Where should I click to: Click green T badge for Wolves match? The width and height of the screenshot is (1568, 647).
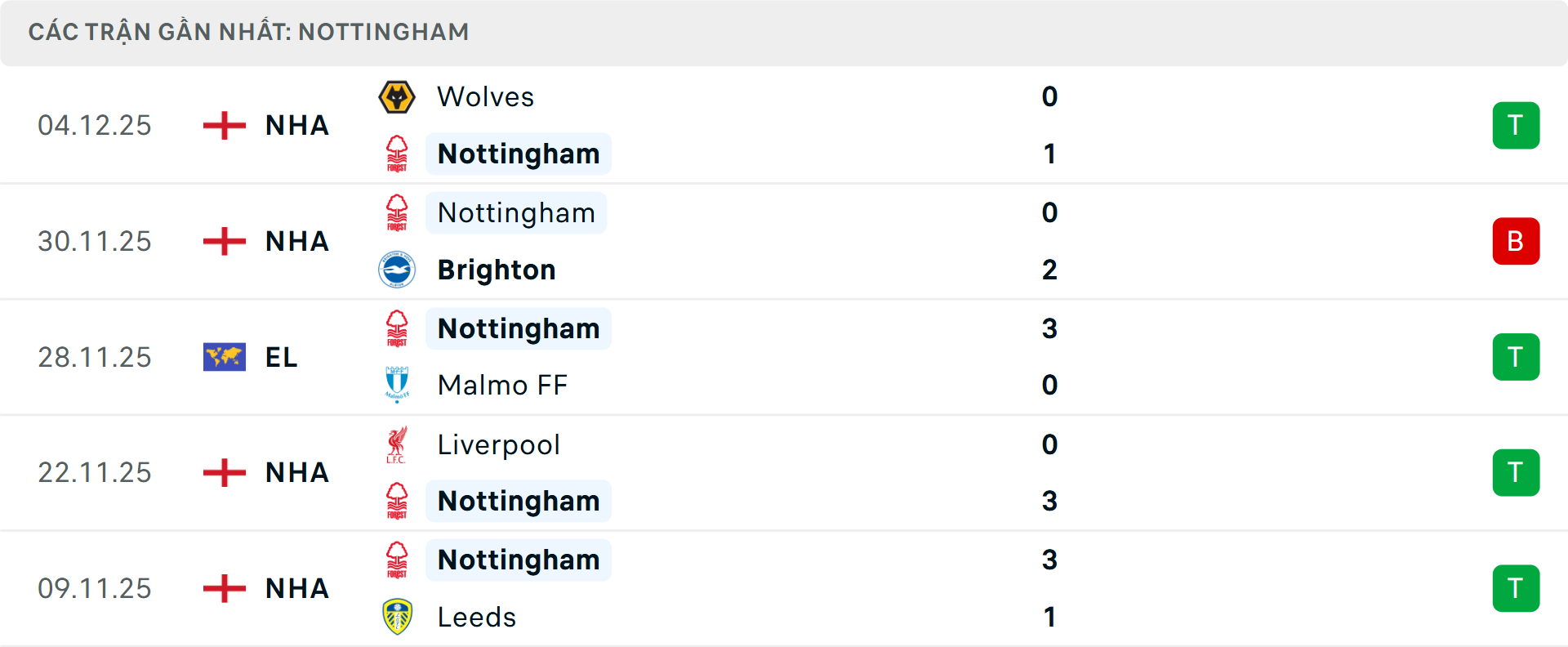pos(1516,125)
